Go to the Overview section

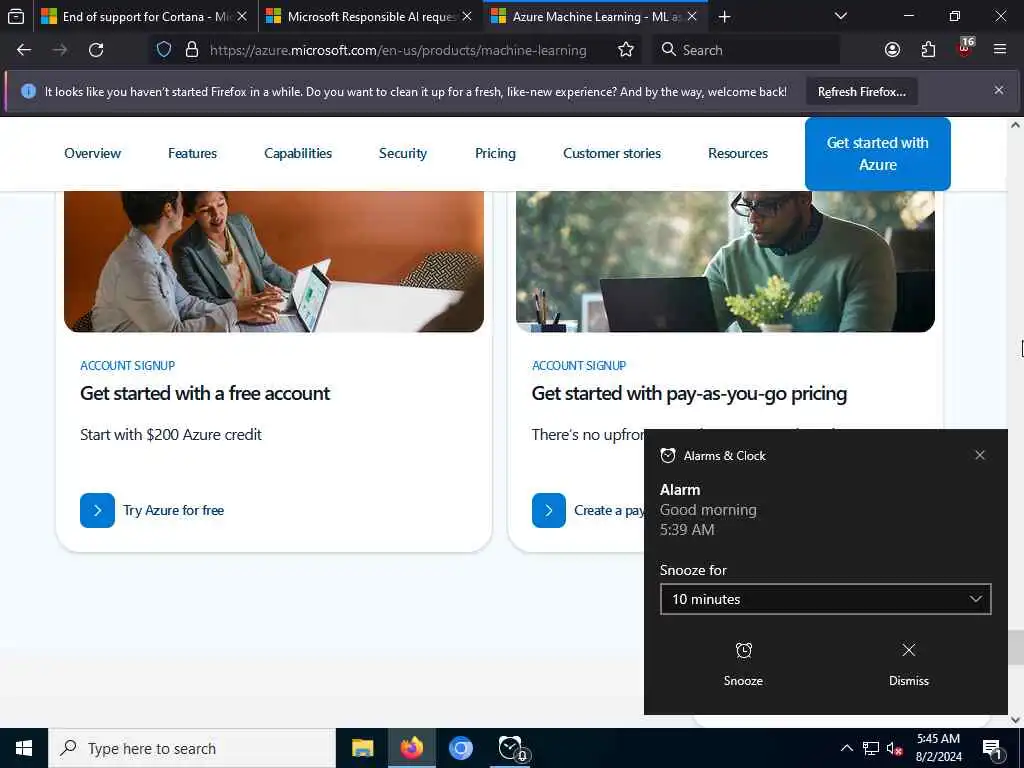pos(92,153)
